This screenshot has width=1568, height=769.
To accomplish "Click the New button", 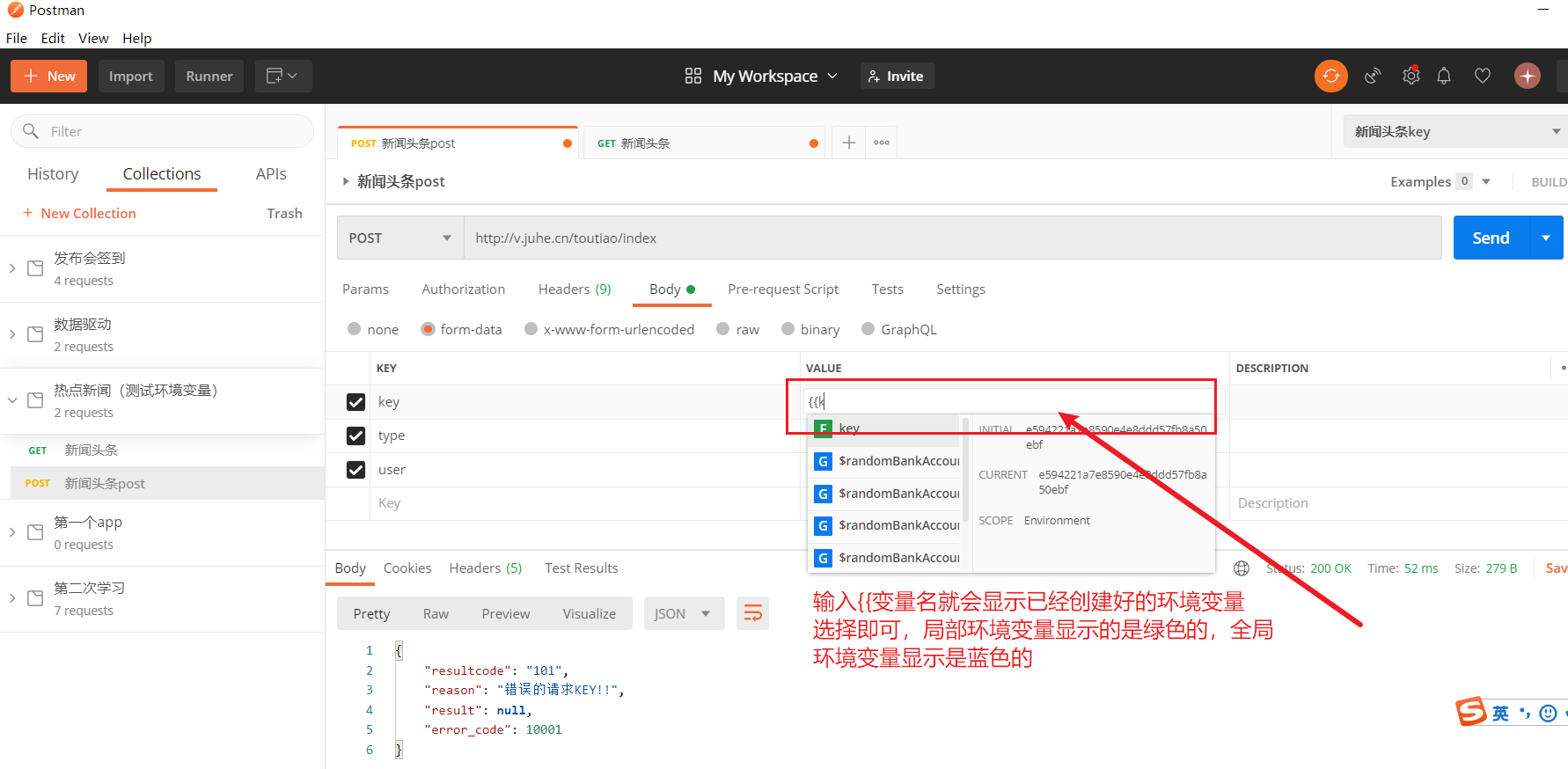I will [x=49, y=76].
